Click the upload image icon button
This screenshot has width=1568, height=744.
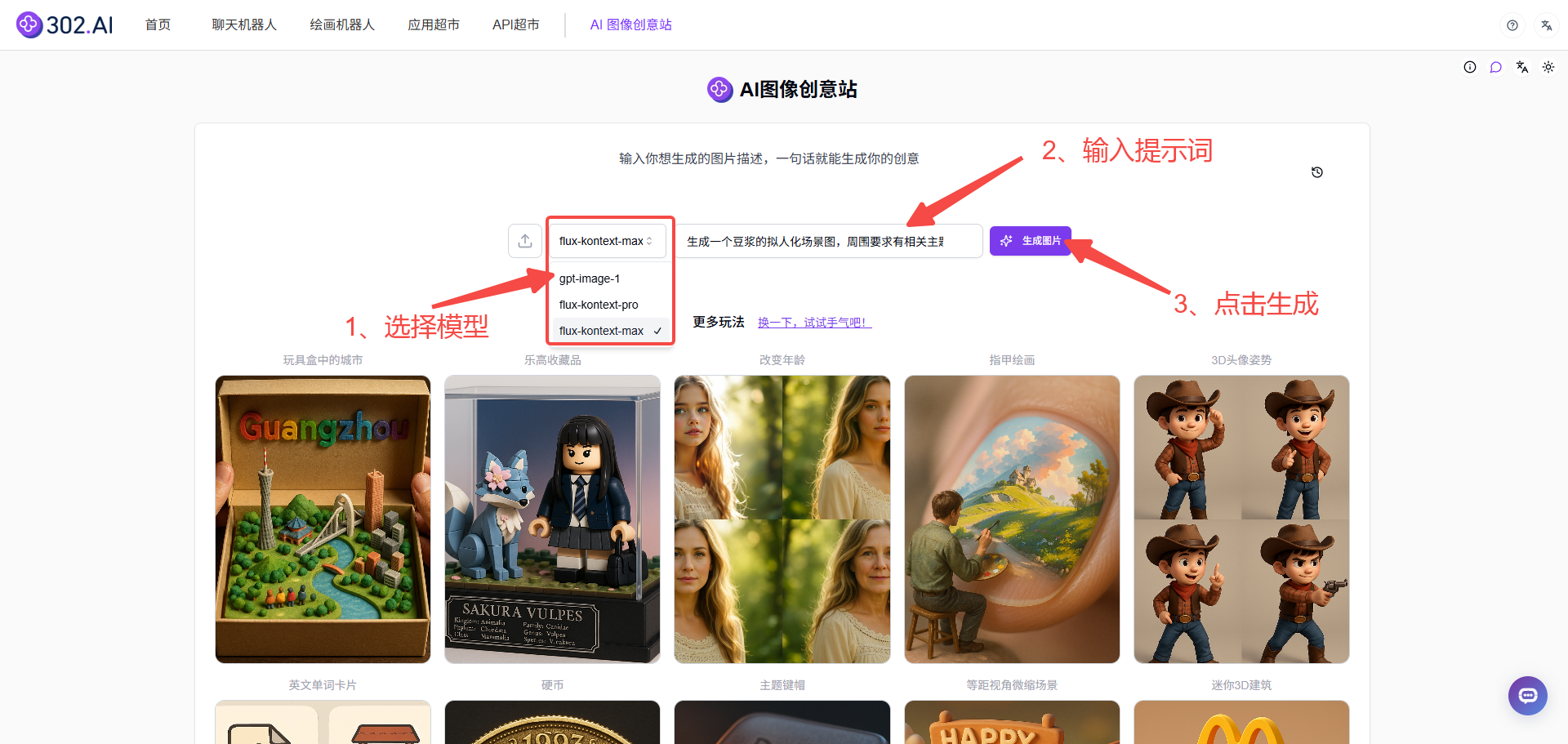pyautogui.click(x=525, y=241)
